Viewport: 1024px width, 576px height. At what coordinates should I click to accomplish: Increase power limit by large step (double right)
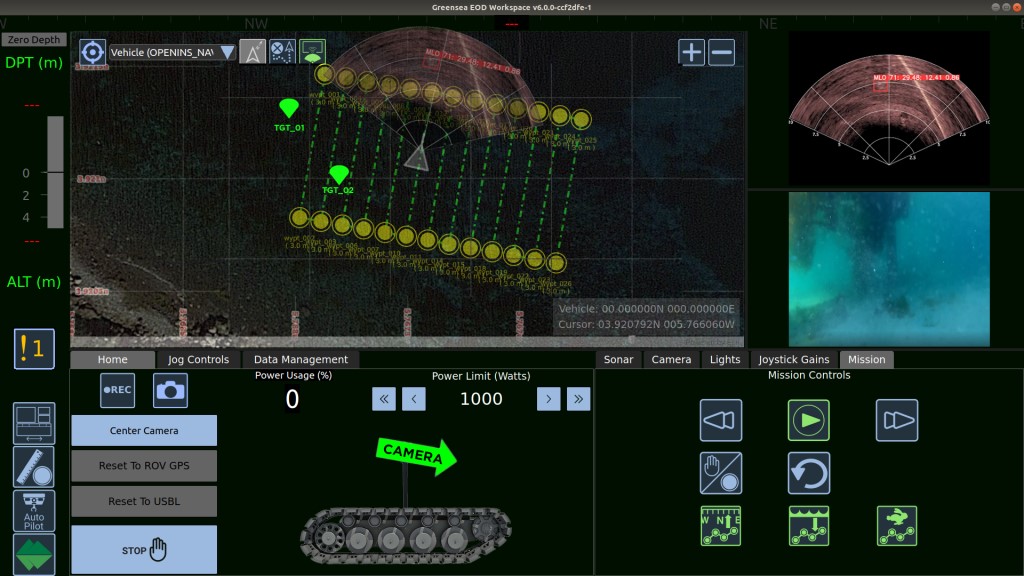[x=579, y=399]
